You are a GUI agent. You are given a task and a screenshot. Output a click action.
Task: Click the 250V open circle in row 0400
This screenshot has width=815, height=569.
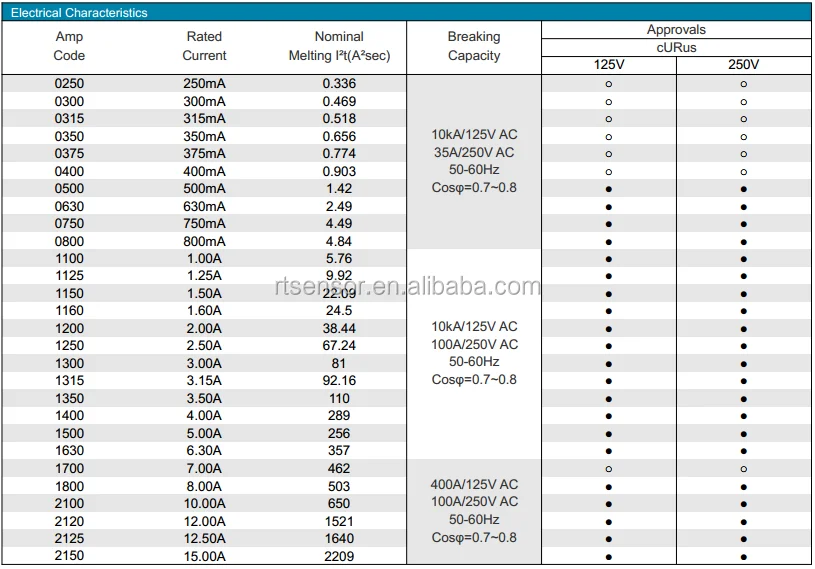pos(743,172)
